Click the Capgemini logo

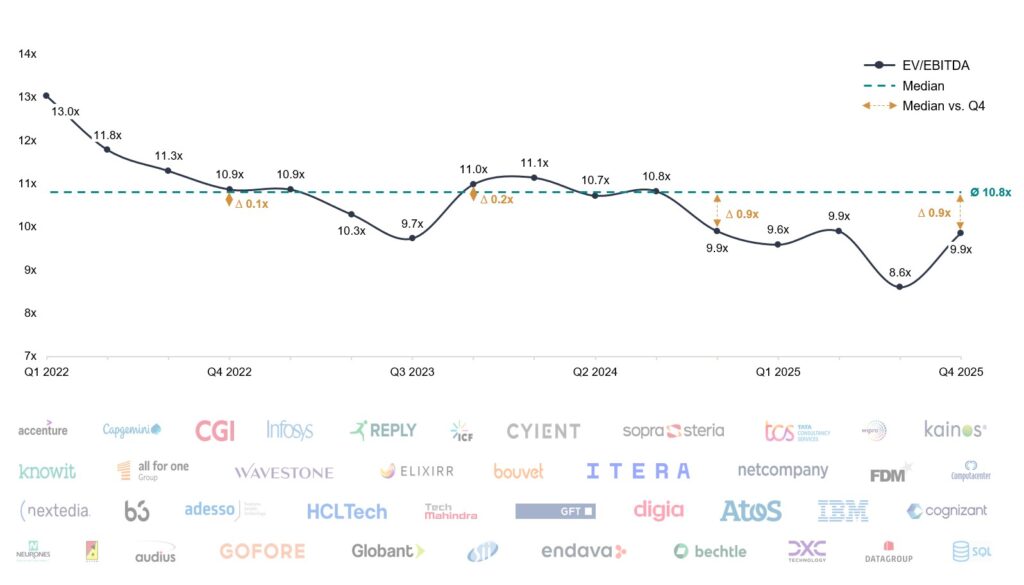(x=132, y=430)
